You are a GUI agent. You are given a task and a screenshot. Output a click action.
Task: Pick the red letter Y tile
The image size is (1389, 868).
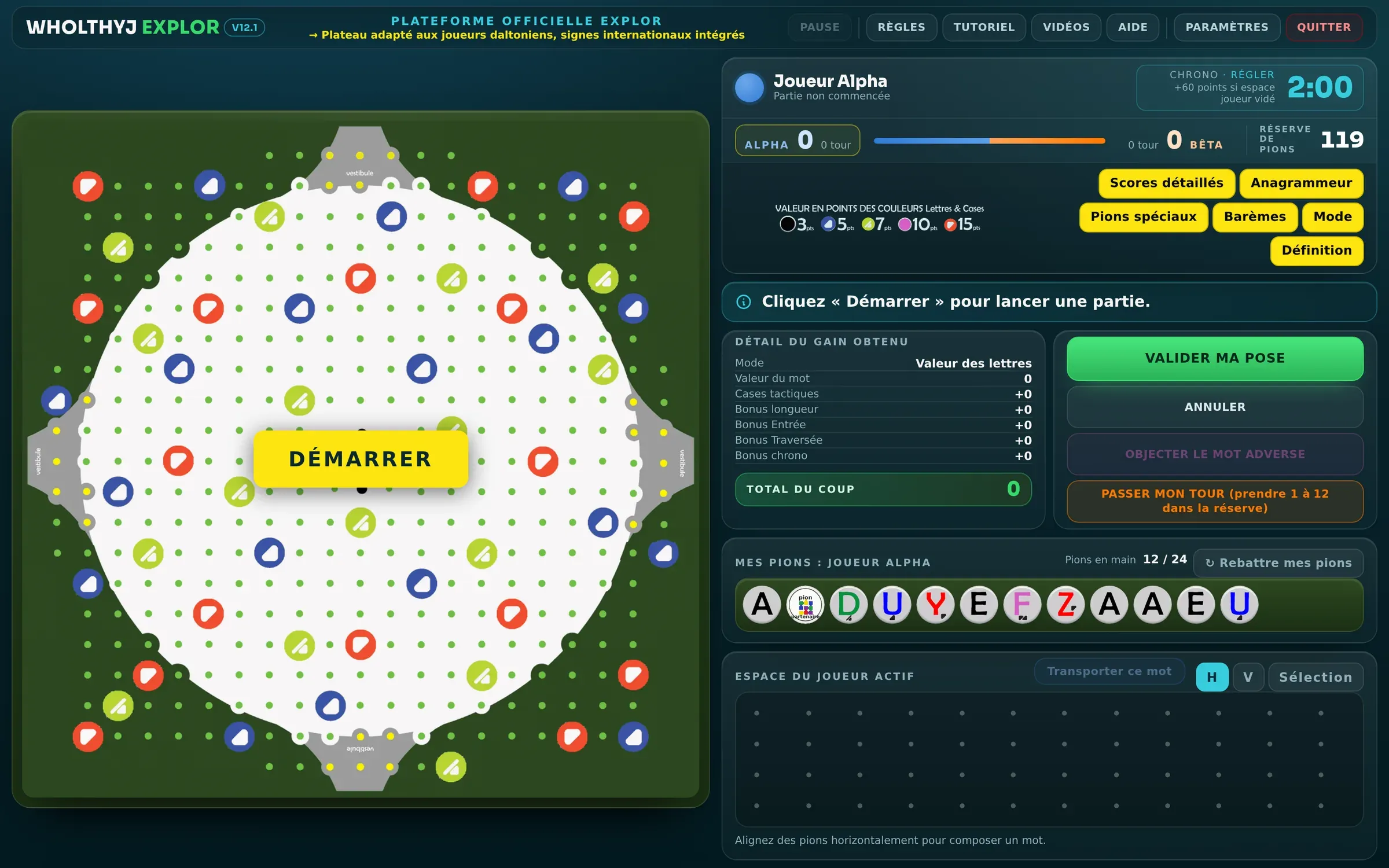pos(935,605)
